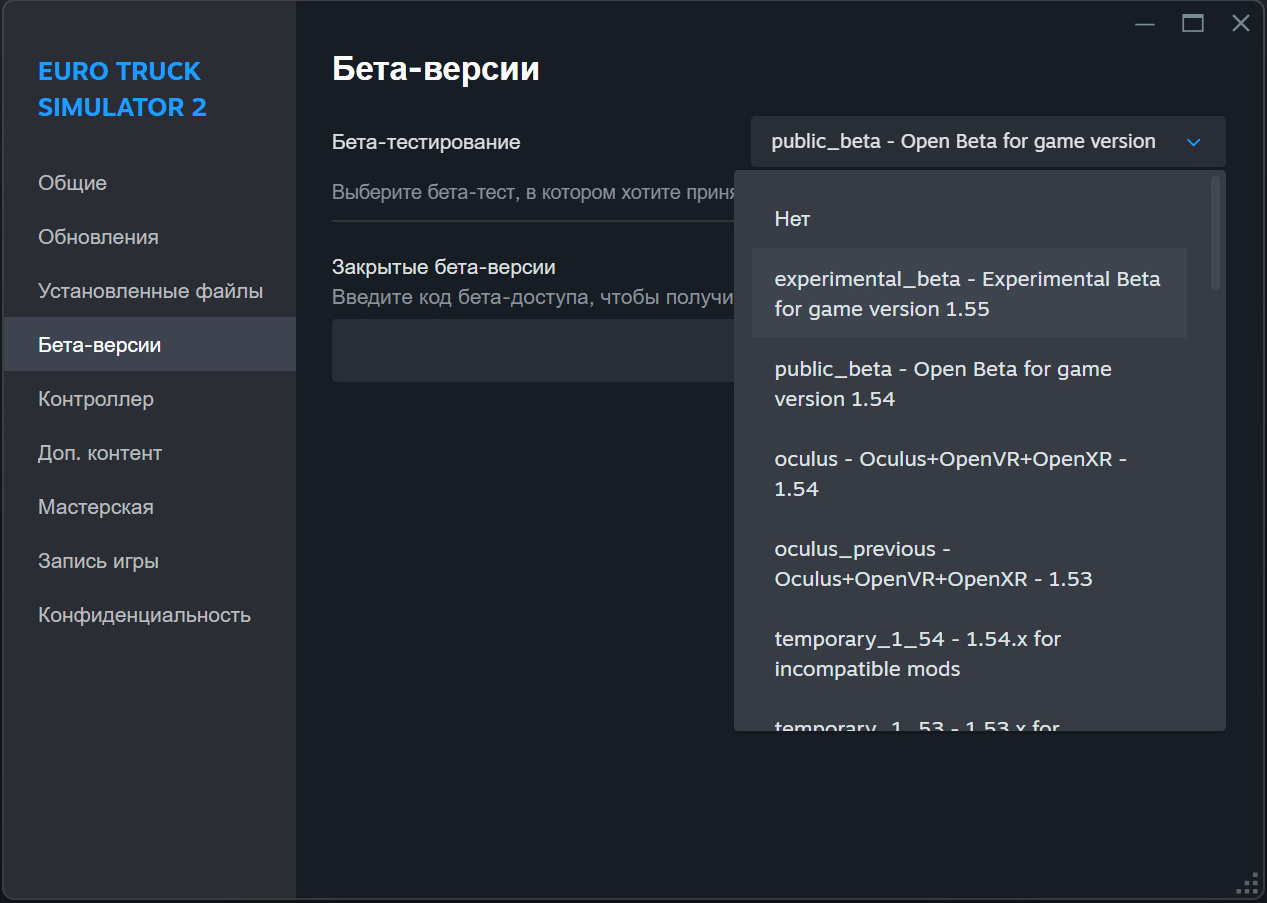This screenshot has width=1267, height=903.
Task: Click the beta access code input field
Action: pyautogui.click(x=533, y=350)
